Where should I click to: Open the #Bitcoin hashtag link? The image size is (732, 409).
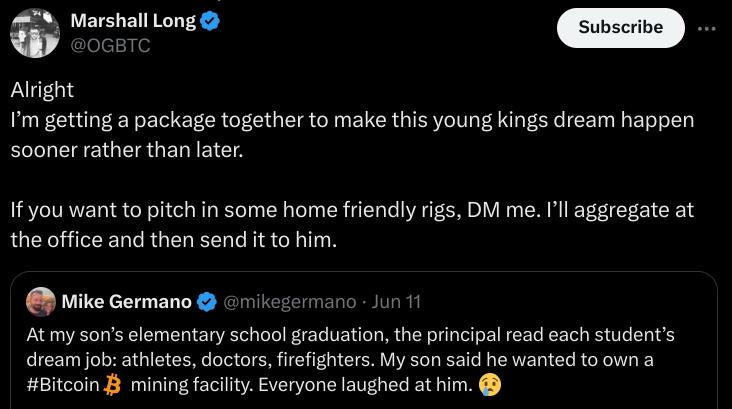(x=62, y=385)
